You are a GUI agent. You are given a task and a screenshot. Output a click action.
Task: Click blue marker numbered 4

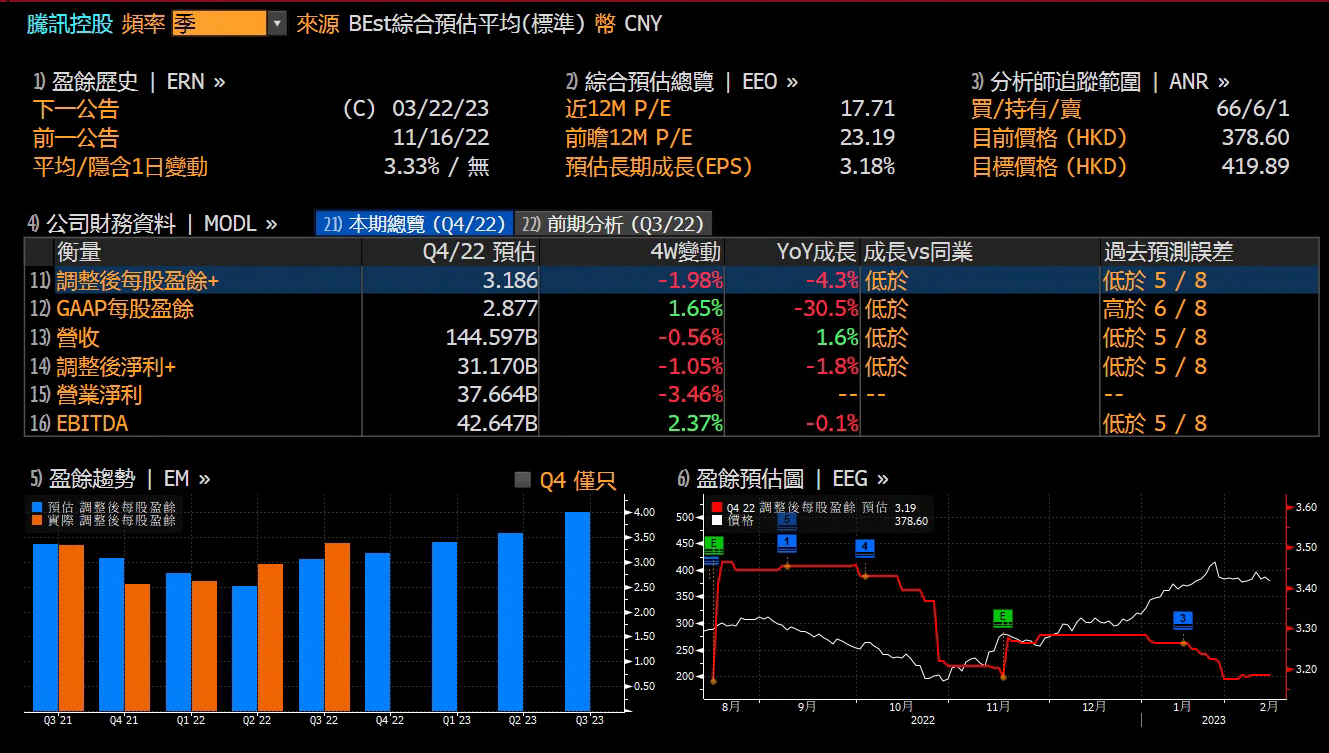pos(865,546)
